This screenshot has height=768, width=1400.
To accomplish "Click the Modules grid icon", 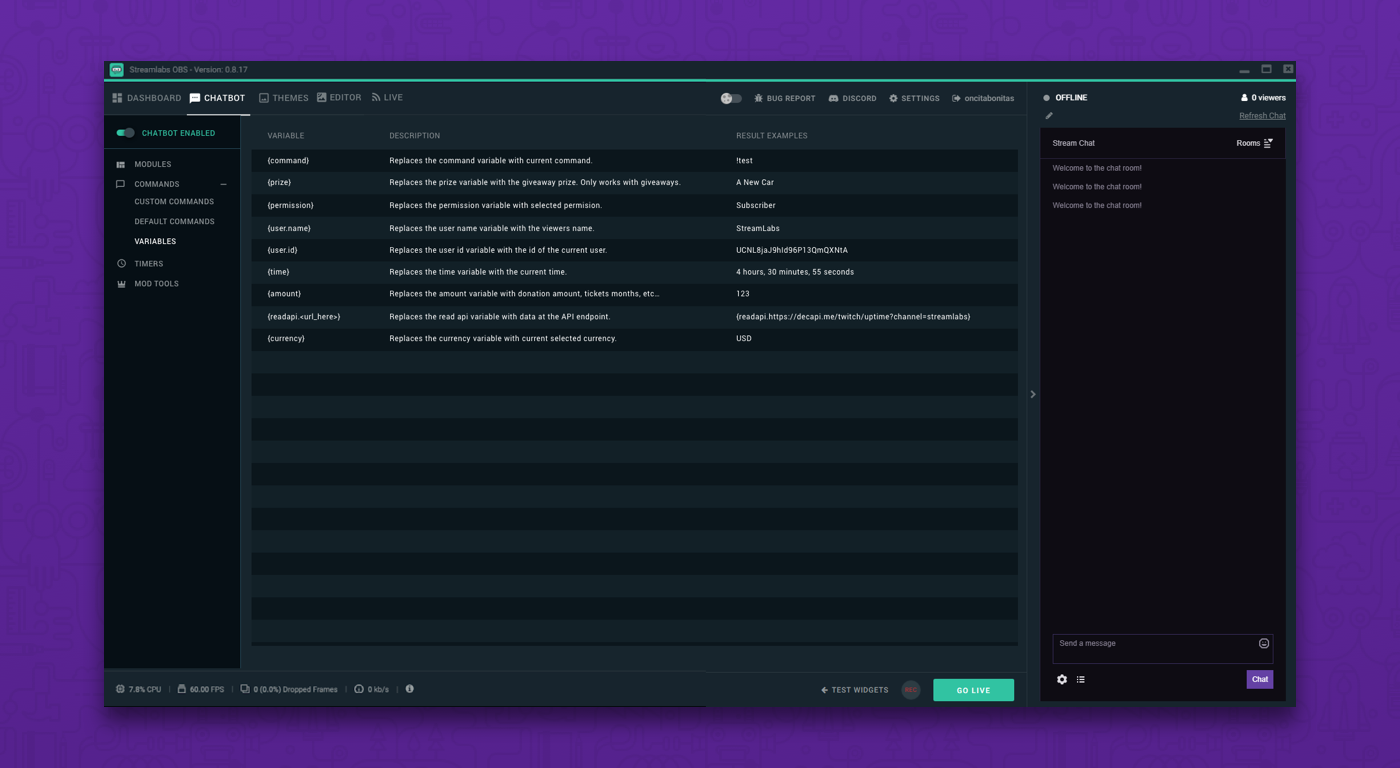I will (x=121, y=164).
